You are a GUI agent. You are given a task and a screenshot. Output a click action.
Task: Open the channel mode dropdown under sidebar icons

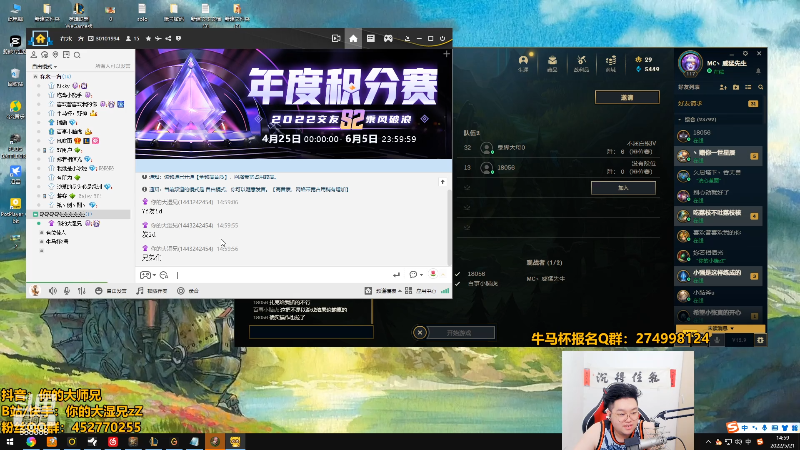44,66
